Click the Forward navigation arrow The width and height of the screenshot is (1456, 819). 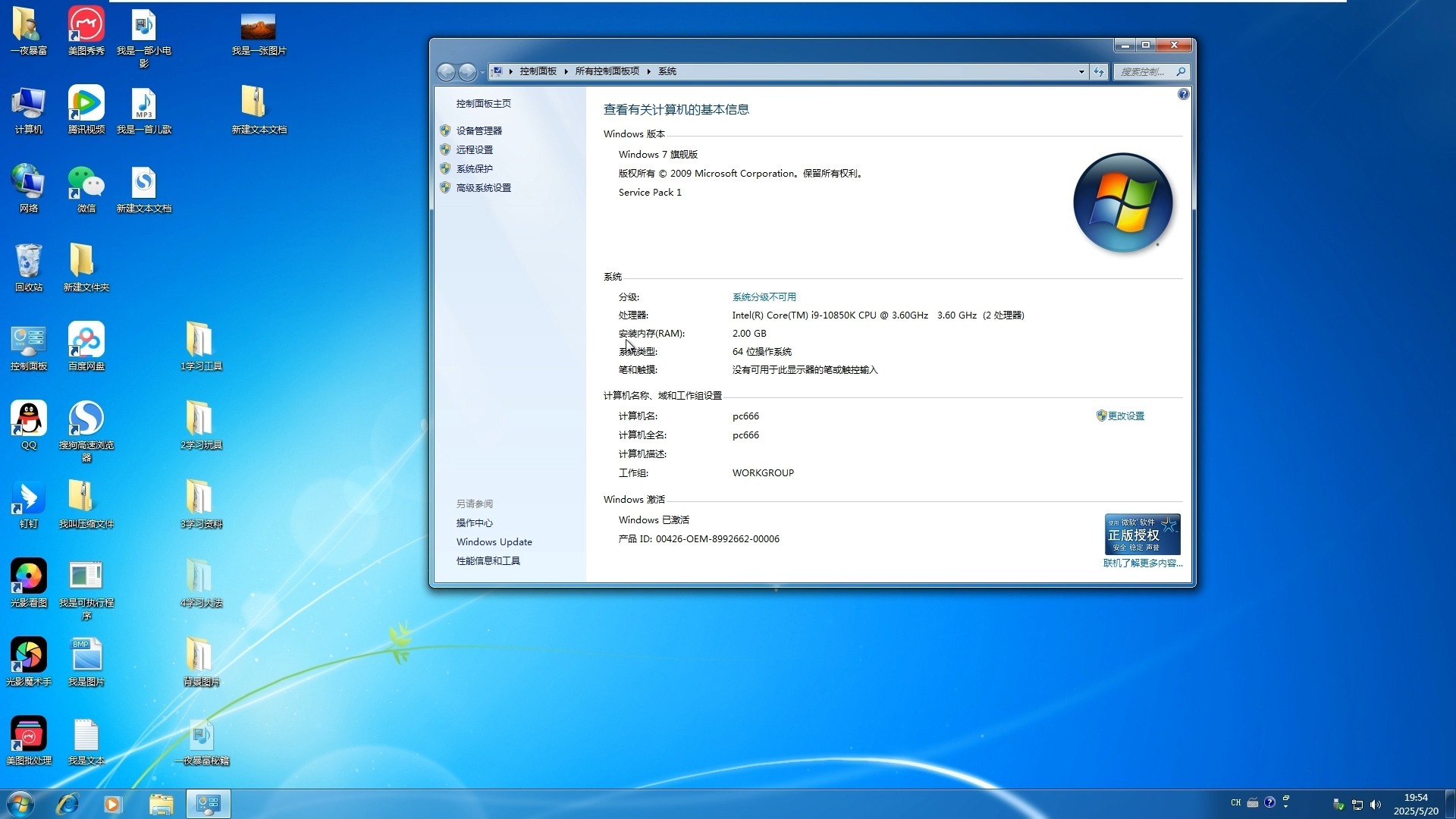467,71
